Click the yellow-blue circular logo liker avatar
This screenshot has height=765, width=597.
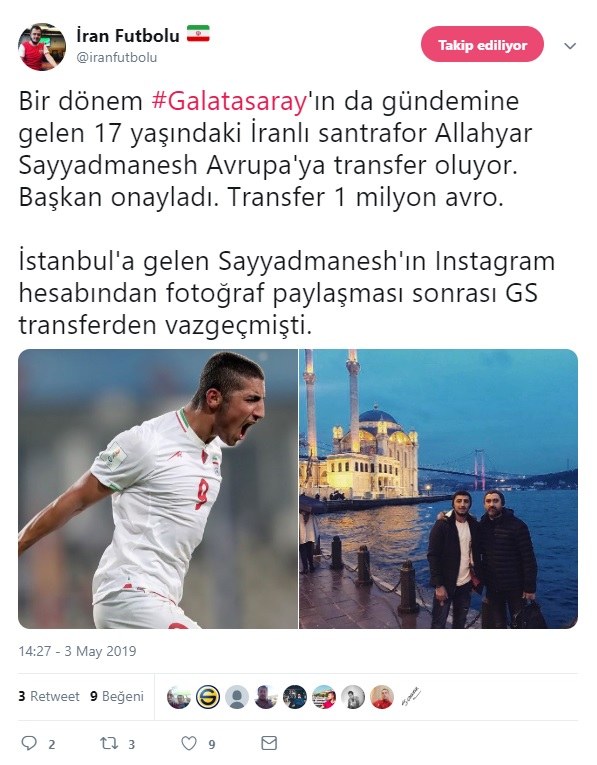pos(208,697)
